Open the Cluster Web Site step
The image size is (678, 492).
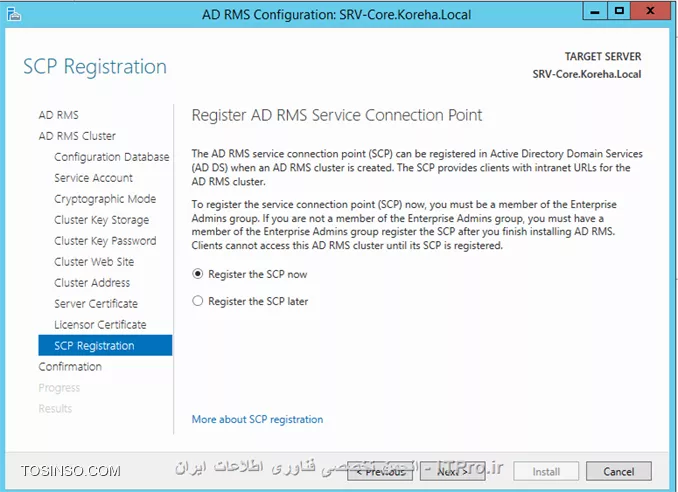(94, 262)
